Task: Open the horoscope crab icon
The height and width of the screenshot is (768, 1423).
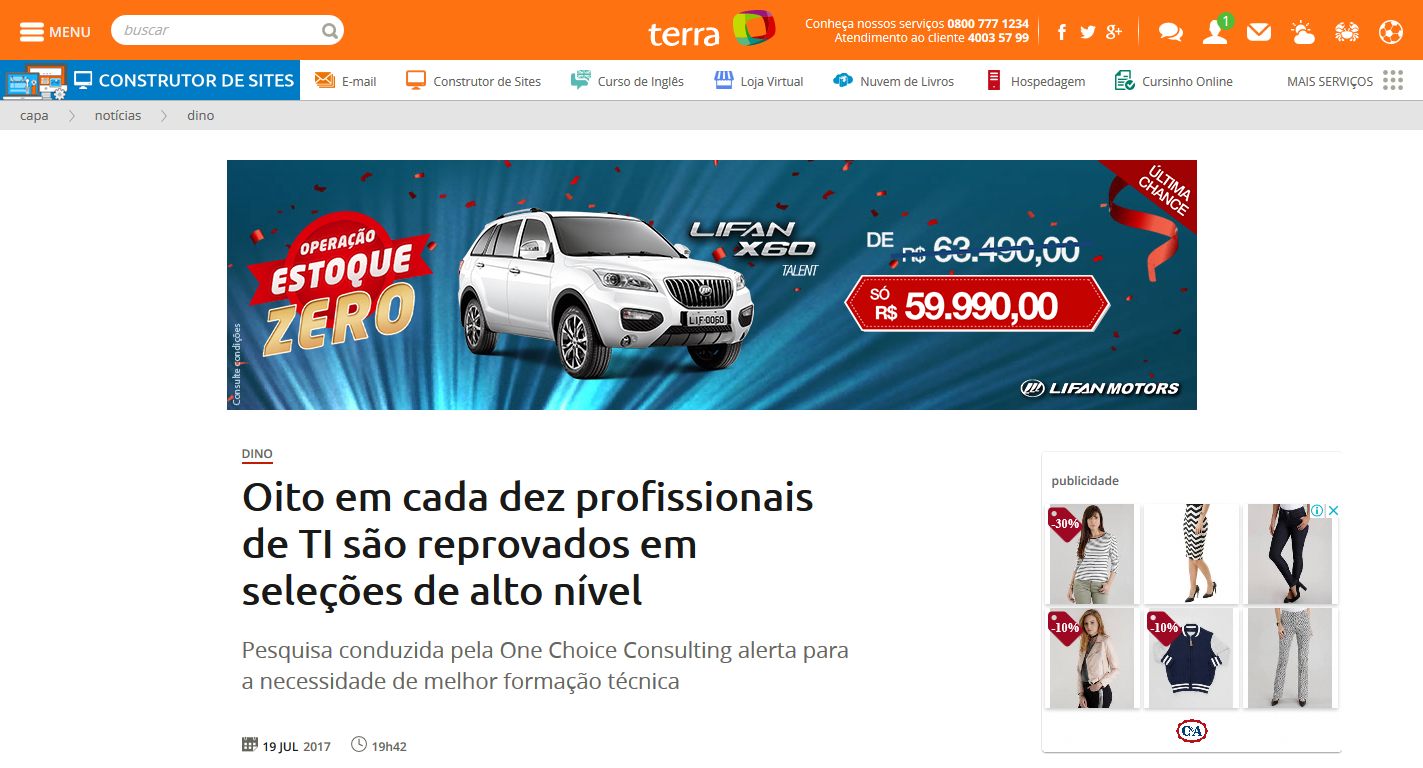Action: coord(1347,32)
